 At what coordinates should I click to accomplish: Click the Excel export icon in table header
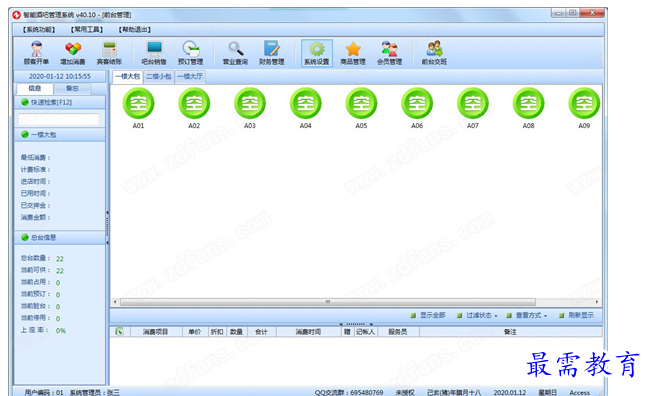point(119,332)
